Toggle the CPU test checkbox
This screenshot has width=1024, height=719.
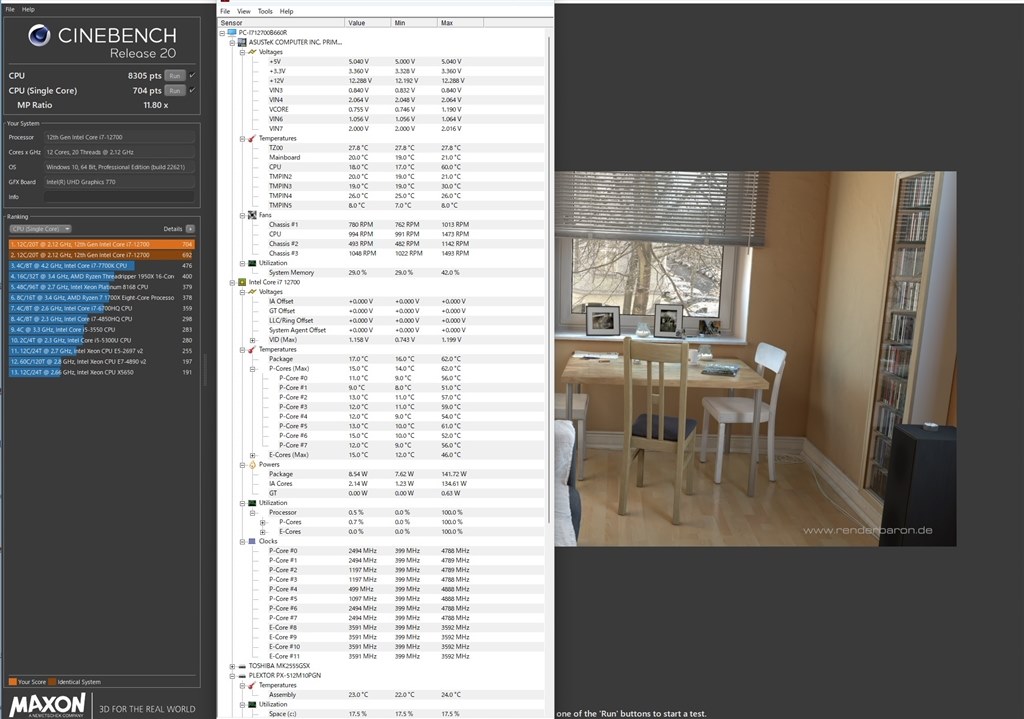click(192, 75)
